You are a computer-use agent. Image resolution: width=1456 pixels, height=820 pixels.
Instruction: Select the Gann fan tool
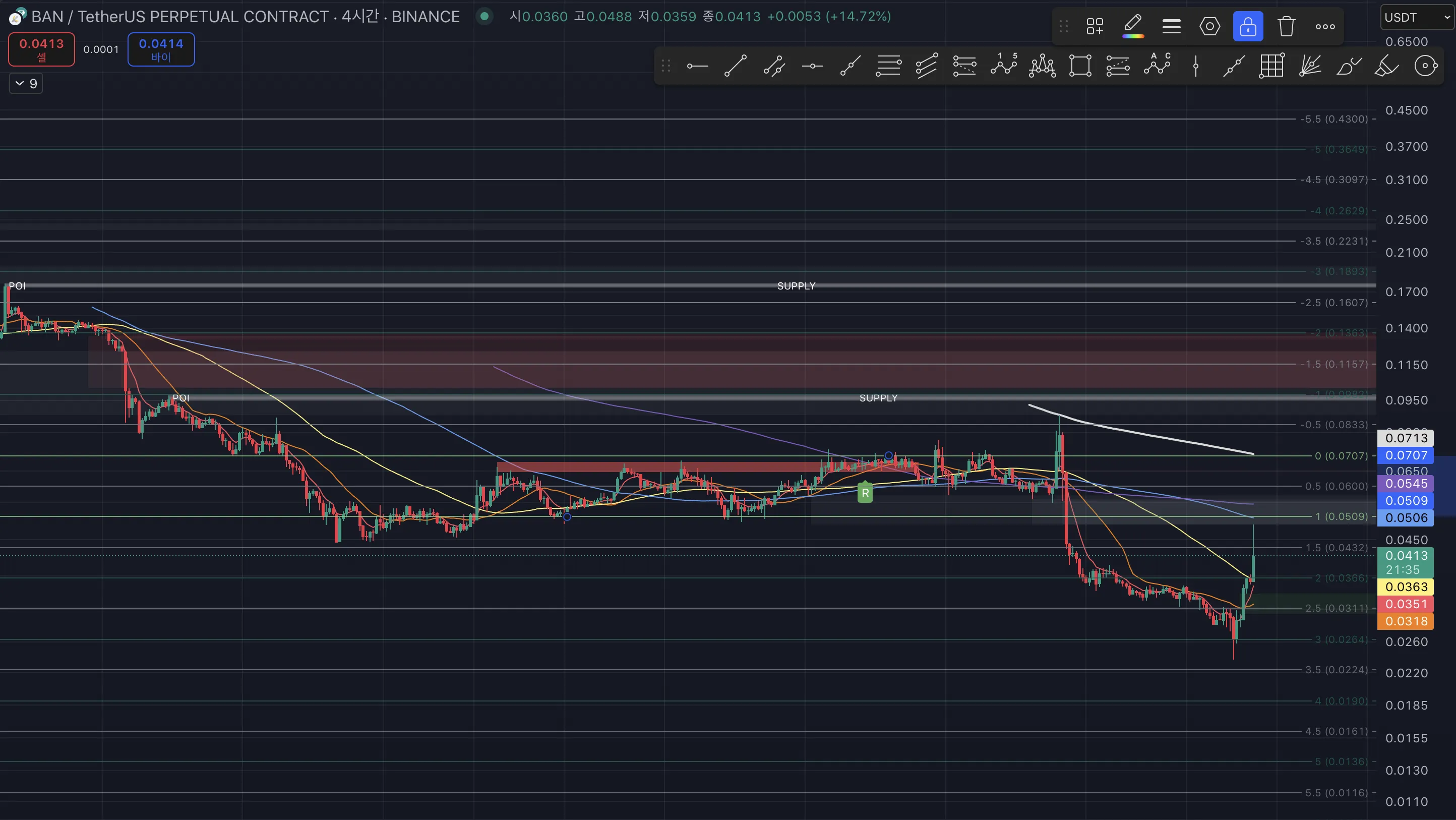pyautogui.click(x=1310, y=66)
